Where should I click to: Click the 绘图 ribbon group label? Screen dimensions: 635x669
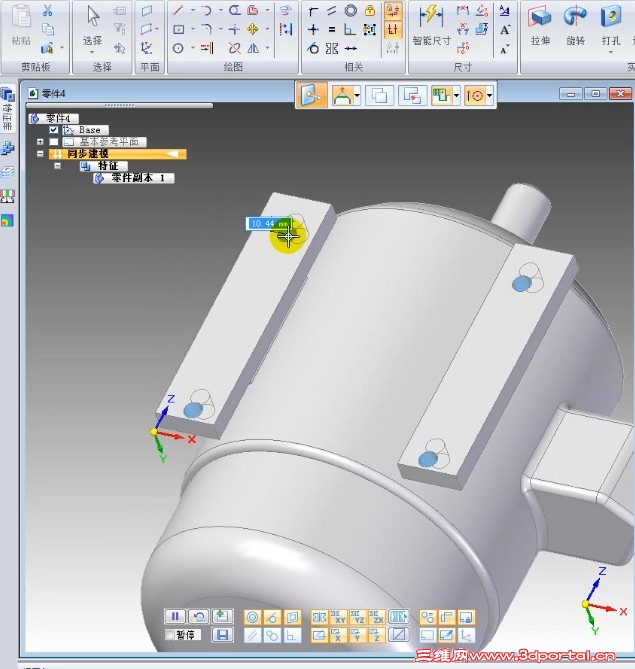coord(233,67)
